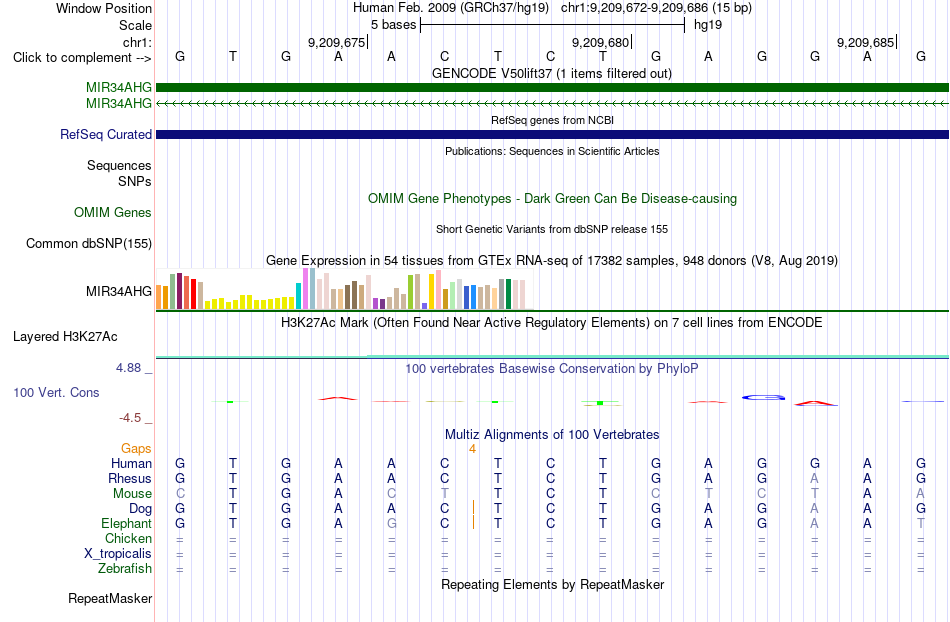Click the SNPs track label

[135, 181]
